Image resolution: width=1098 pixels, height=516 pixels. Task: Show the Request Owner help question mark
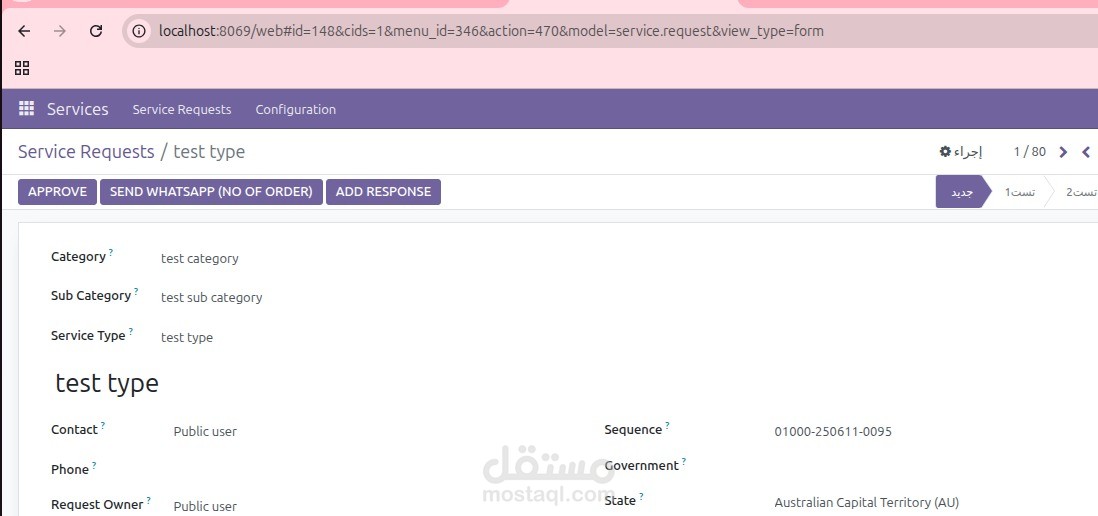pyautogui.click(x=148, y=500)
